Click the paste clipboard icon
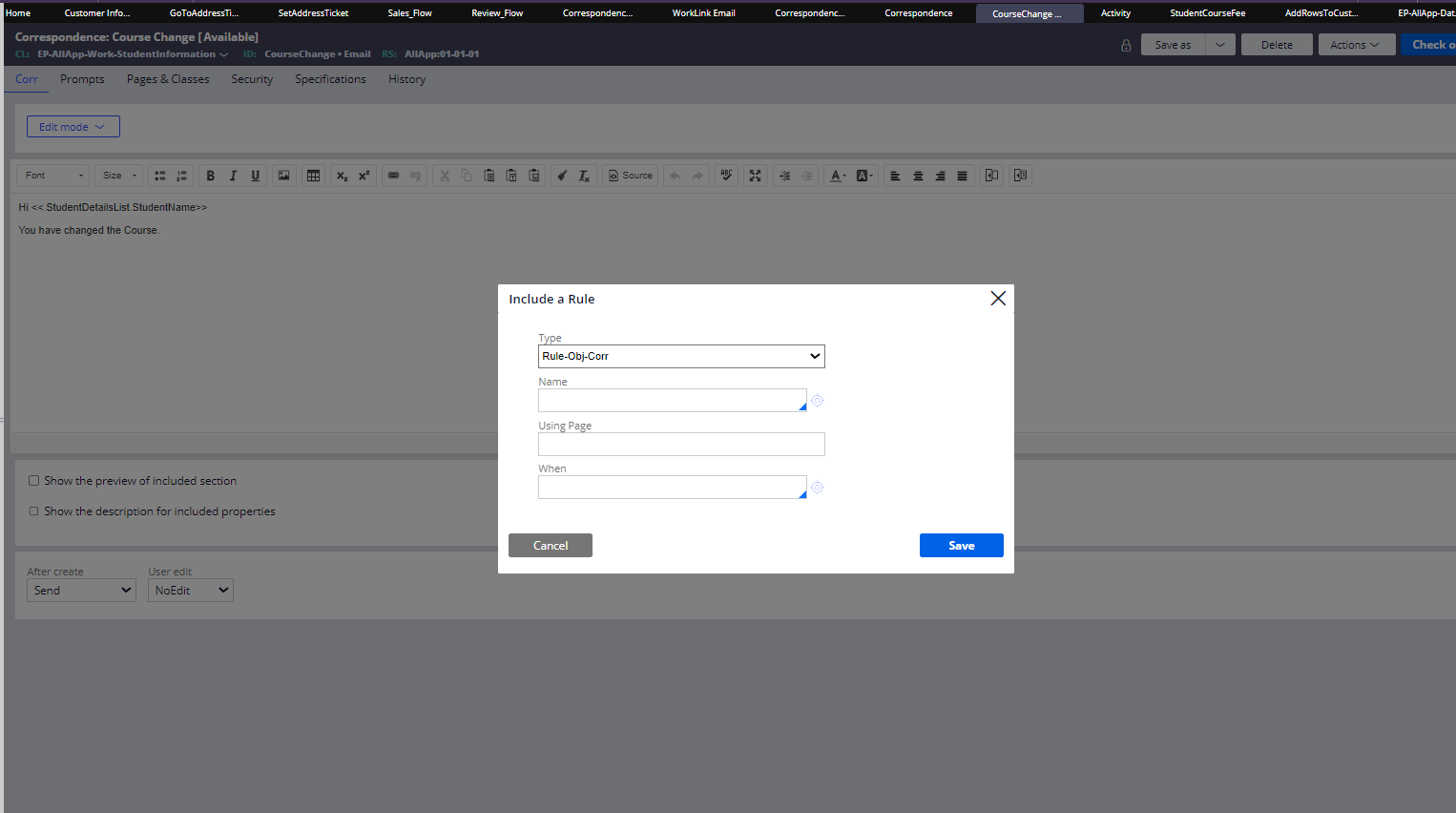Viewport: 1456px width, 813px height. pos(489,176)
